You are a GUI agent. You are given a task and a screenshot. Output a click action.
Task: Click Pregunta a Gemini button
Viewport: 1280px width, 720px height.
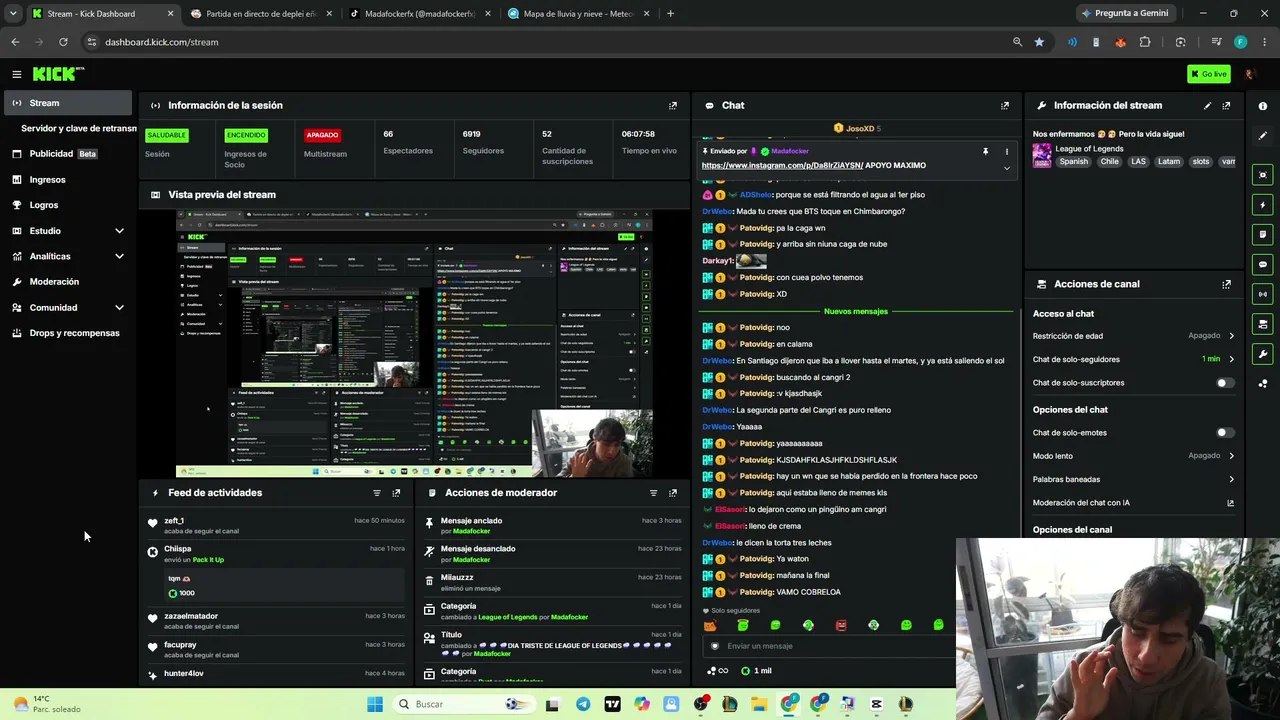(1124, 14)
